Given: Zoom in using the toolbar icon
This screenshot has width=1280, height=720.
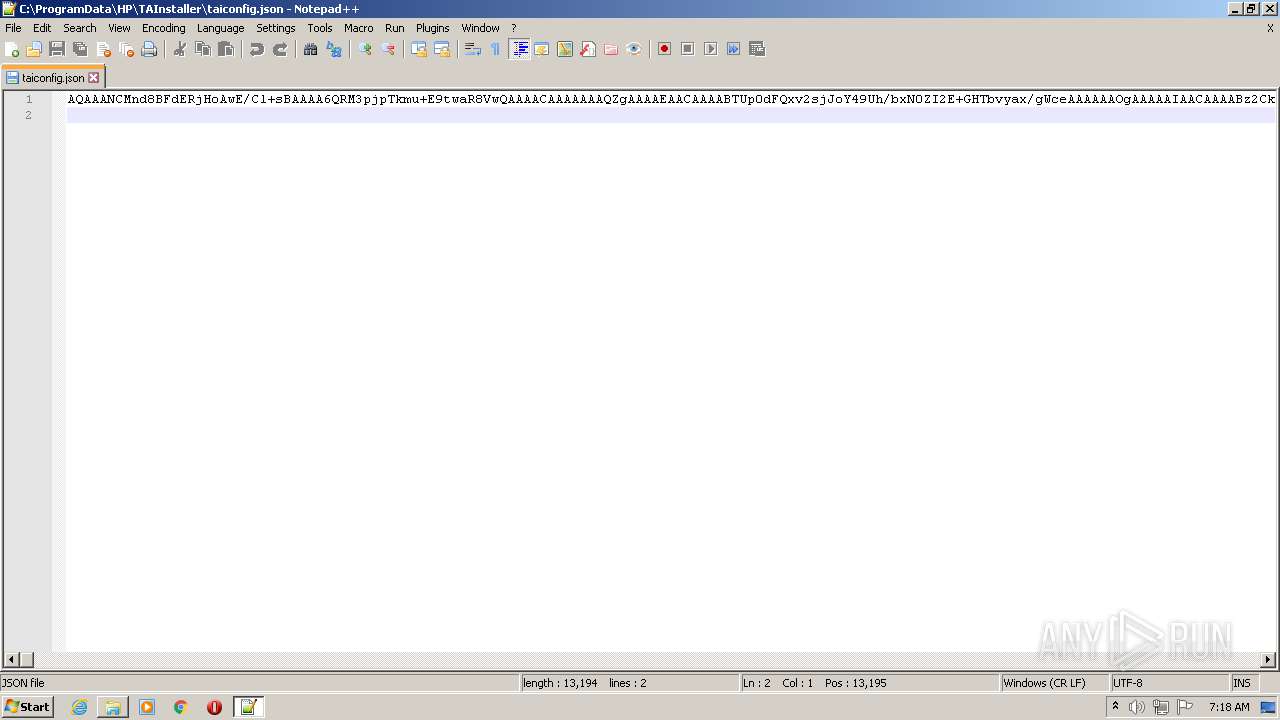Looking at the screenshot, I should pyautogui.click(x=365, y=49).
